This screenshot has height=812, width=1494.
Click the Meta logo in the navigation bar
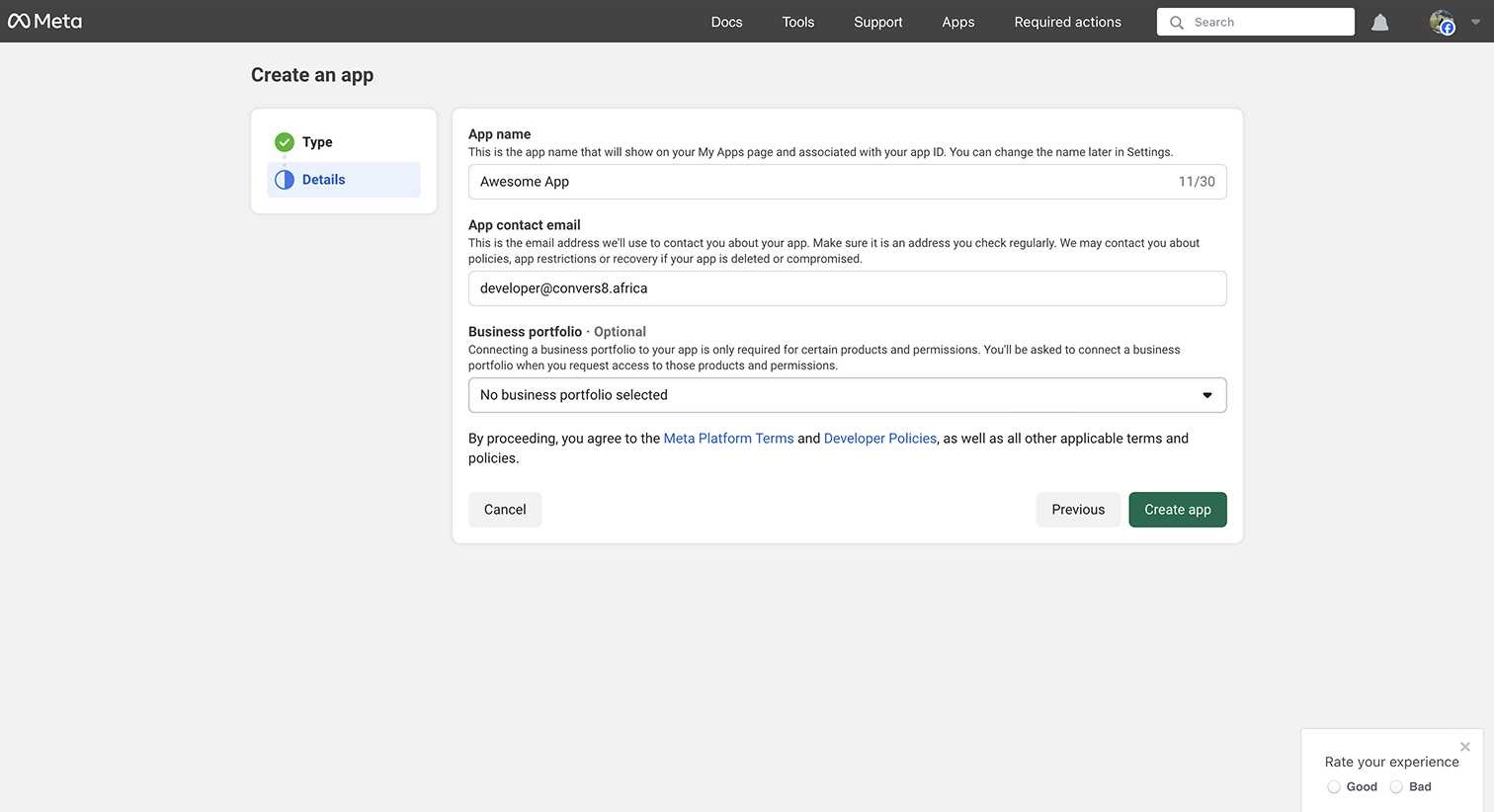click(45, 21)
